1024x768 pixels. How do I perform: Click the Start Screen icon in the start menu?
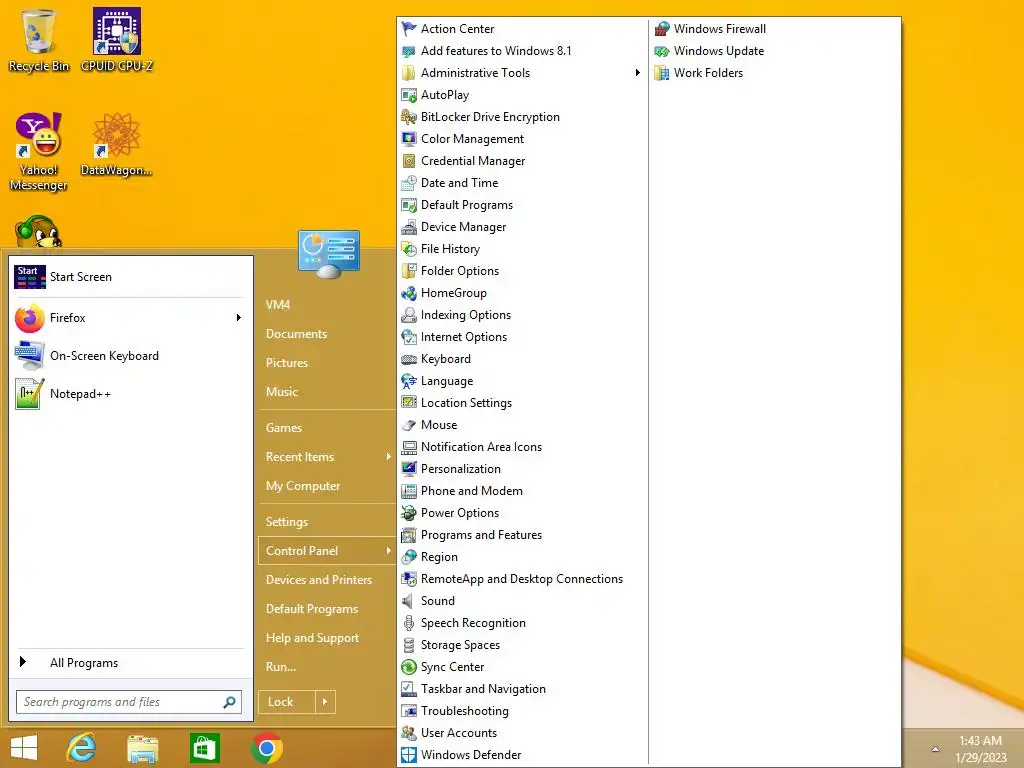(29, 277)
